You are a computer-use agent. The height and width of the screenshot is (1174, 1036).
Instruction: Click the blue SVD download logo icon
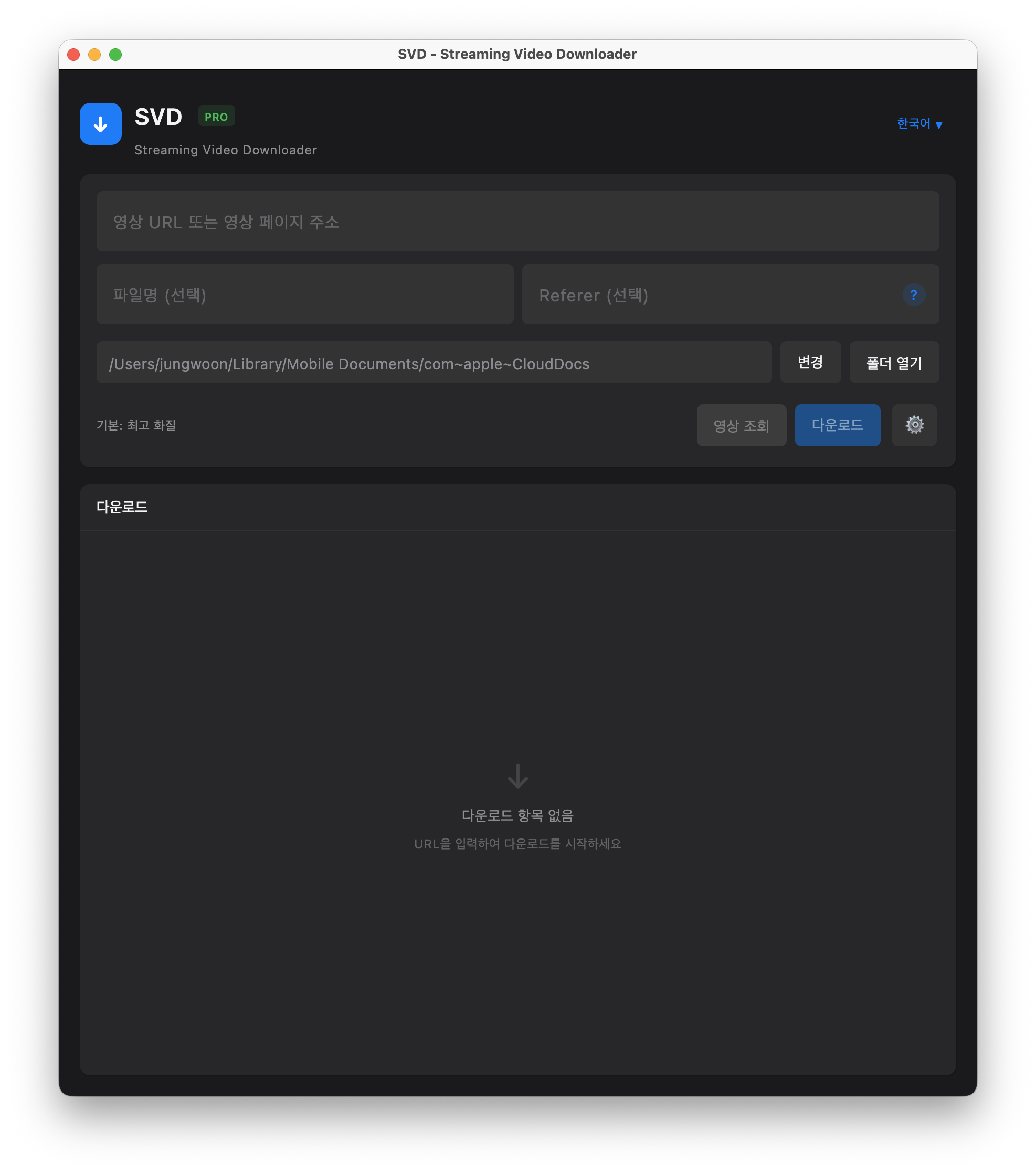click(x=100, y=124)
